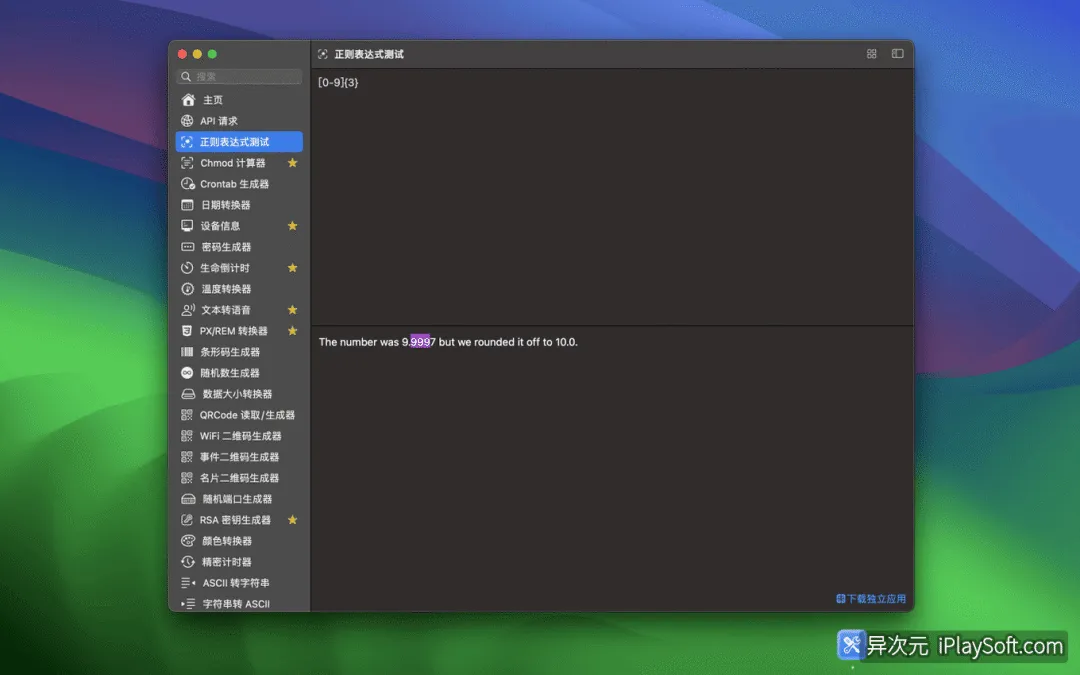This screenshot has height=675, width=1080.
Task: Click the speaking-person icon for 文本转语音
Action: (x=187, y=310)
